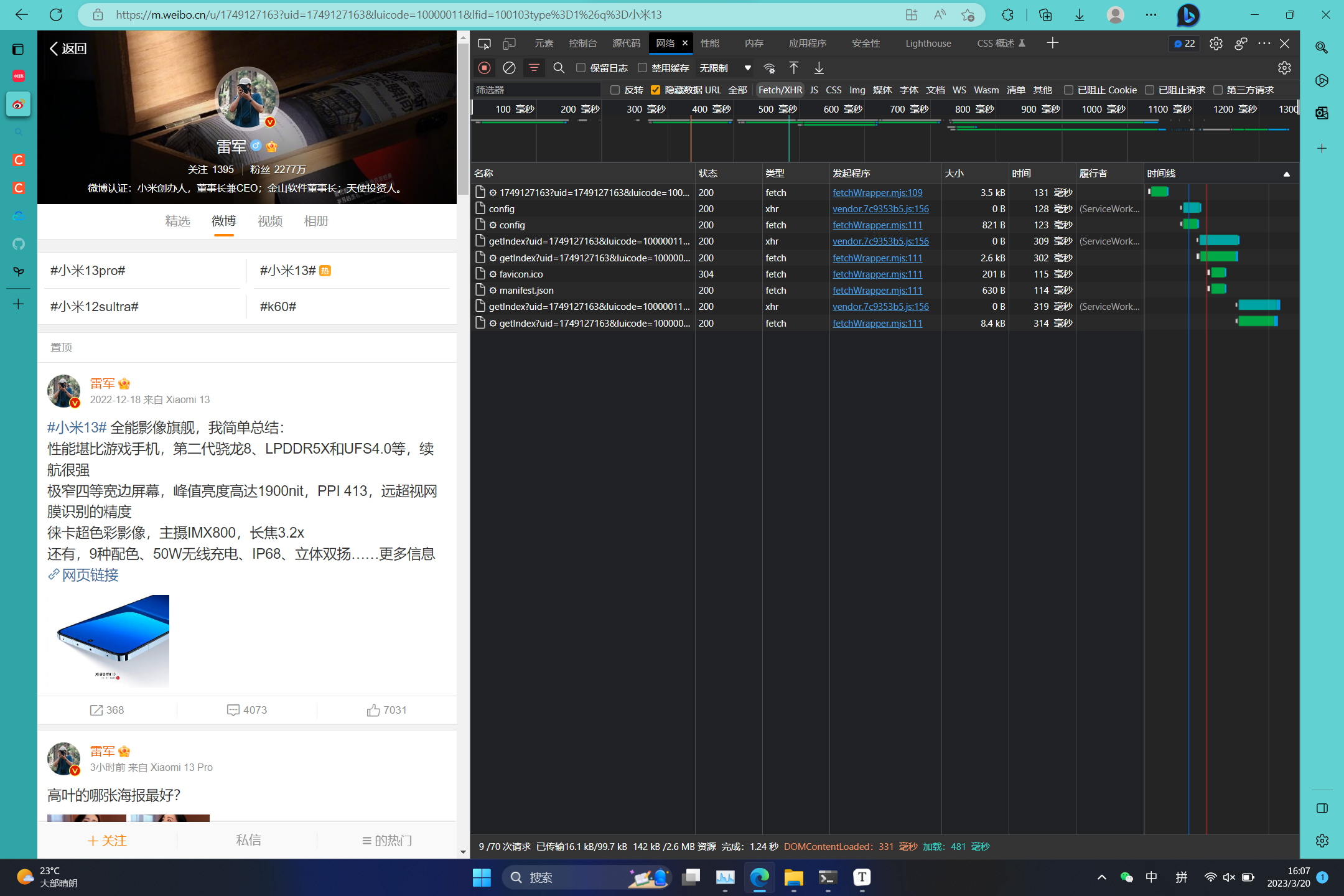
Task: Open network panel settings gear
Action: coord(1284,68)
